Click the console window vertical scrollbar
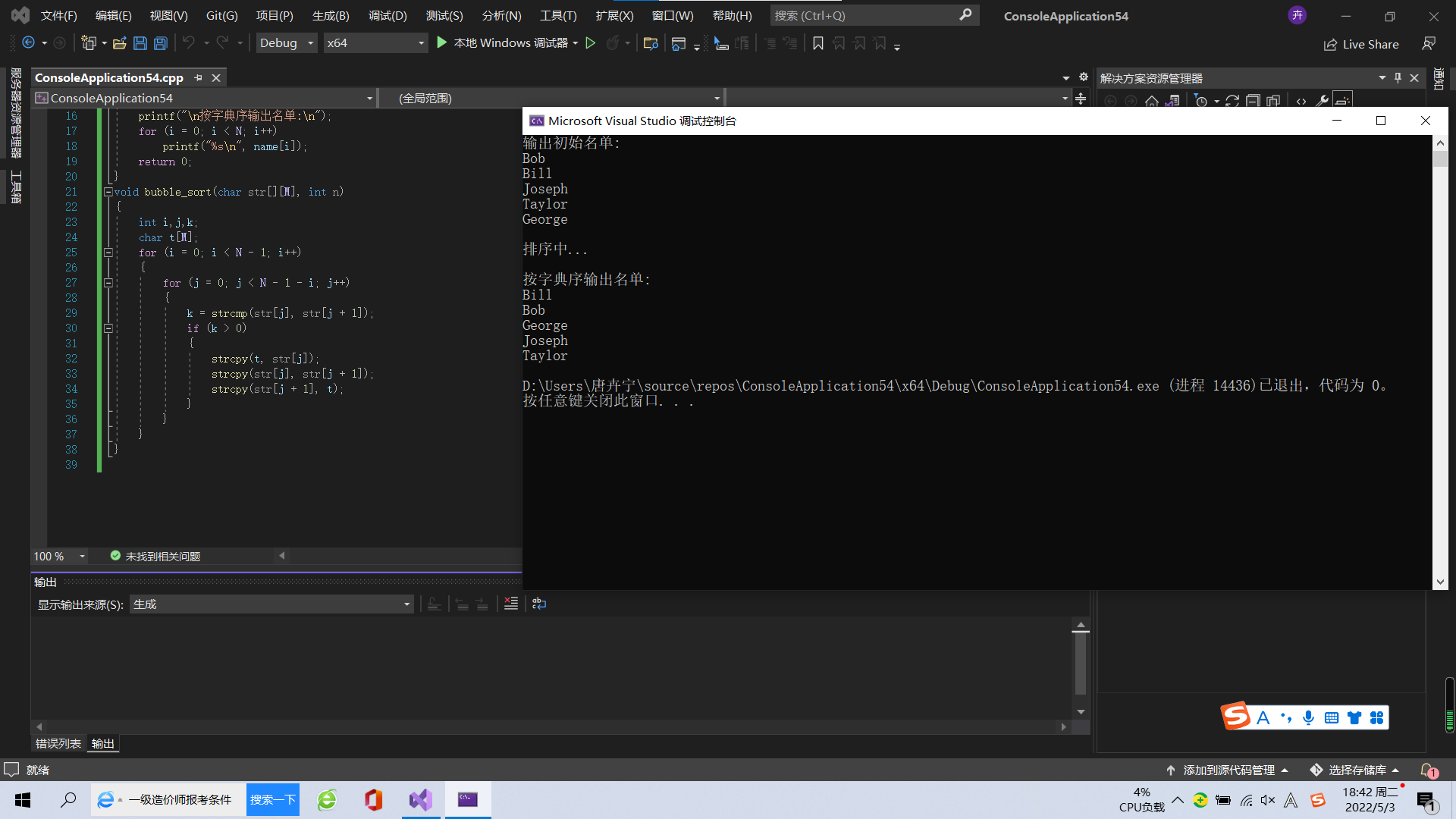This screenshot has width=1456, height=819. point(1440,362)
